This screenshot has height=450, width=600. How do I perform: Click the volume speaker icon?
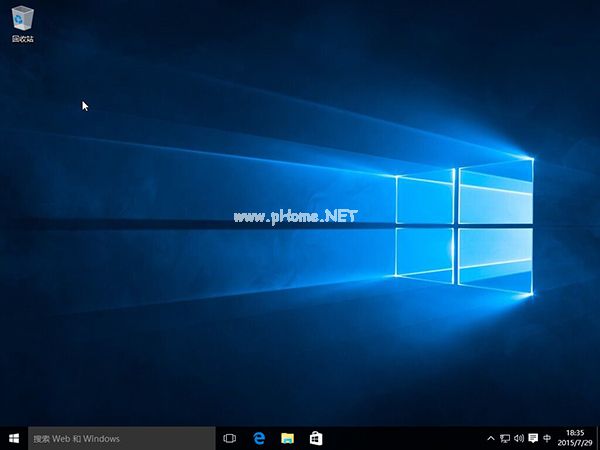point(519,438)
